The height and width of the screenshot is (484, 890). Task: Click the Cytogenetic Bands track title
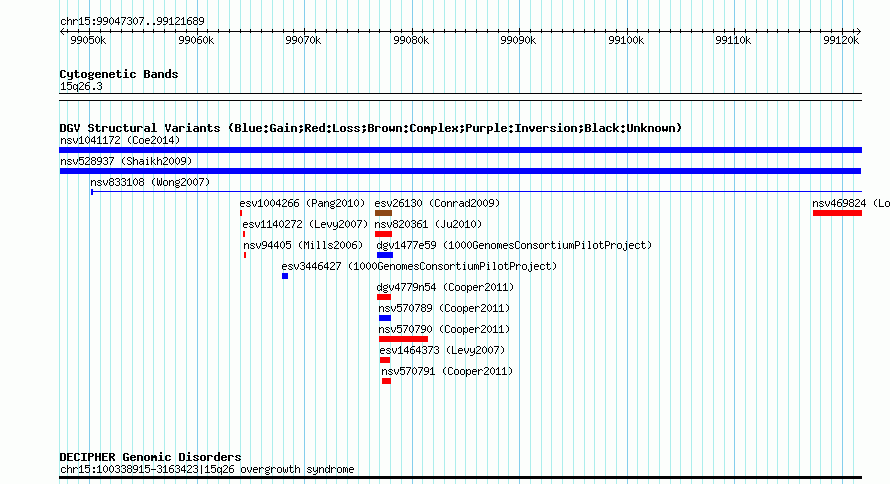[x=119, y=74]
